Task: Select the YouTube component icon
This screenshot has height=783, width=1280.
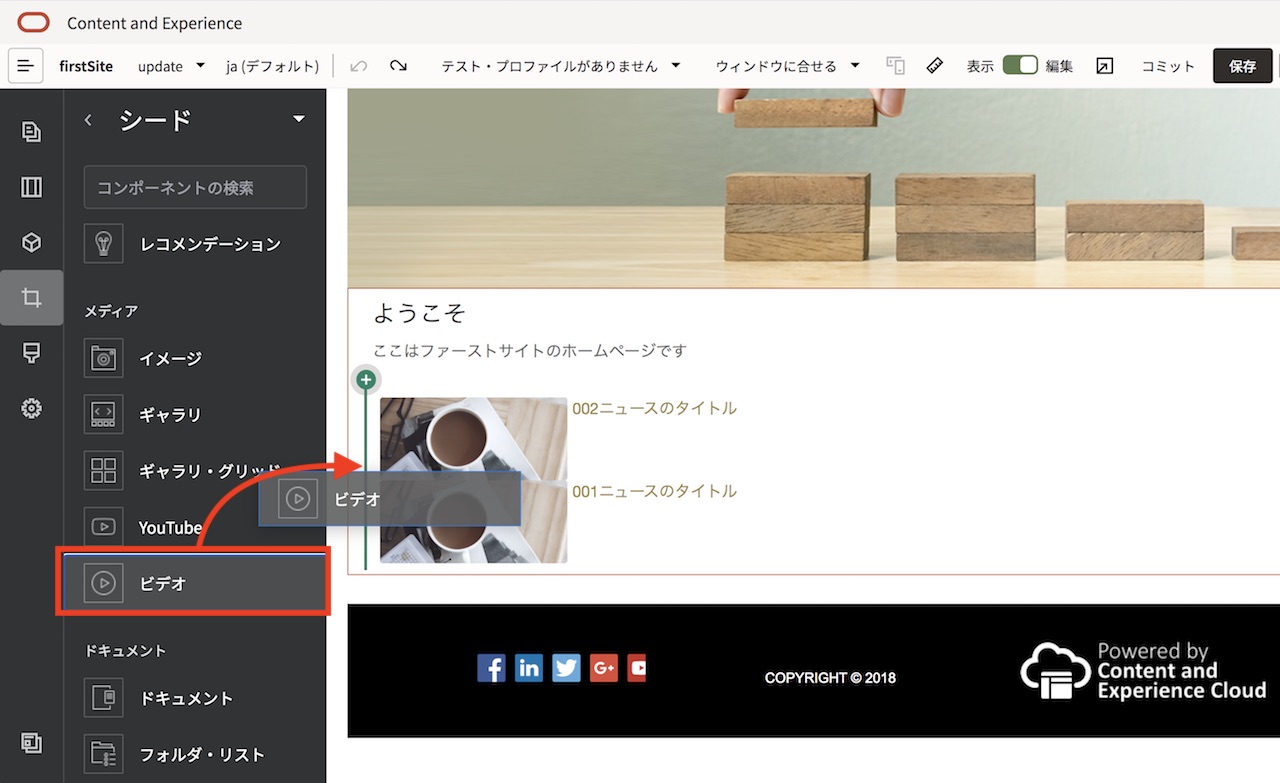Action: coord(103,527)
